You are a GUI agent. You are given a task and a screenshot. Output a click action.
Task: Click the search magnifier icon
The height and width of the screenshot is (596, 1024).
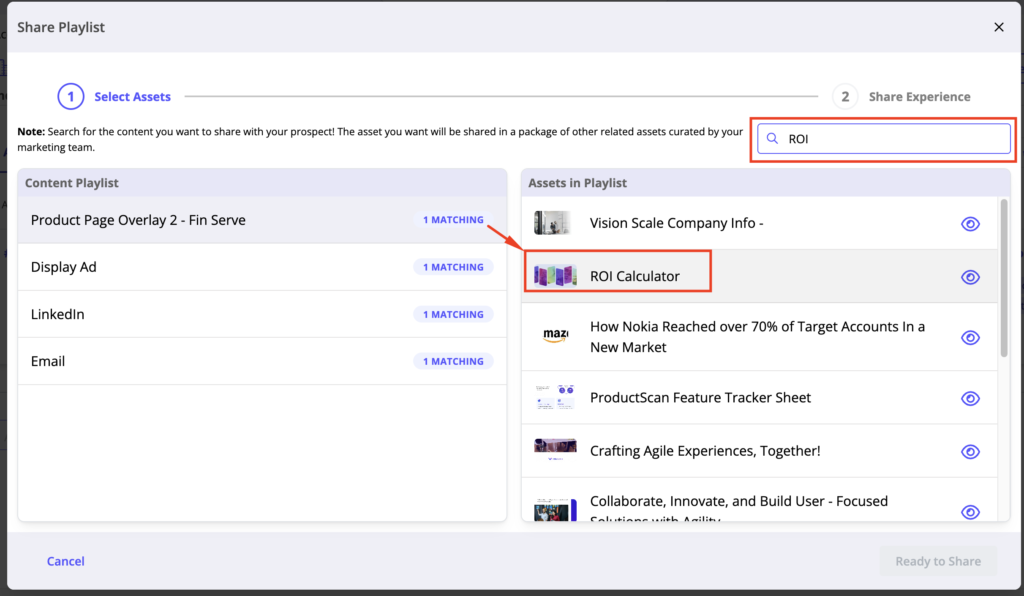(772, 139)
